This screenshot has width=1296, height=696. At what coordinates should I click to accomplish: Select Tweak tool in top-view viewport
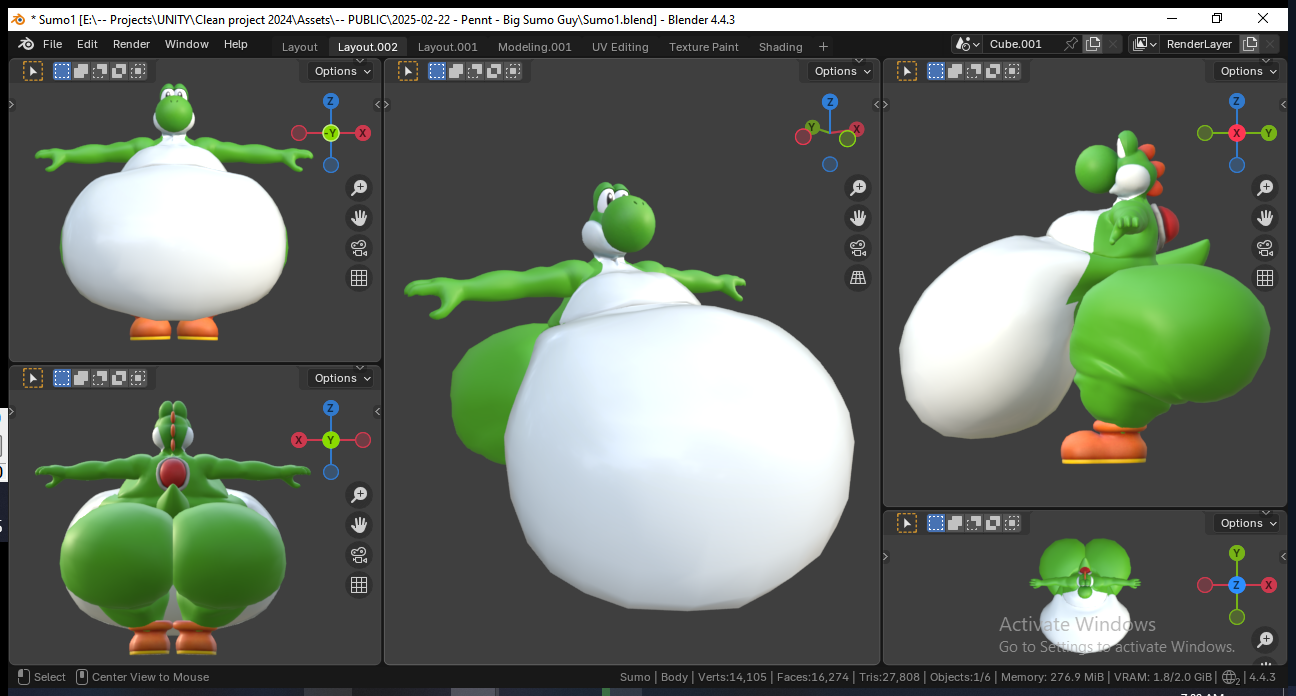907,523
